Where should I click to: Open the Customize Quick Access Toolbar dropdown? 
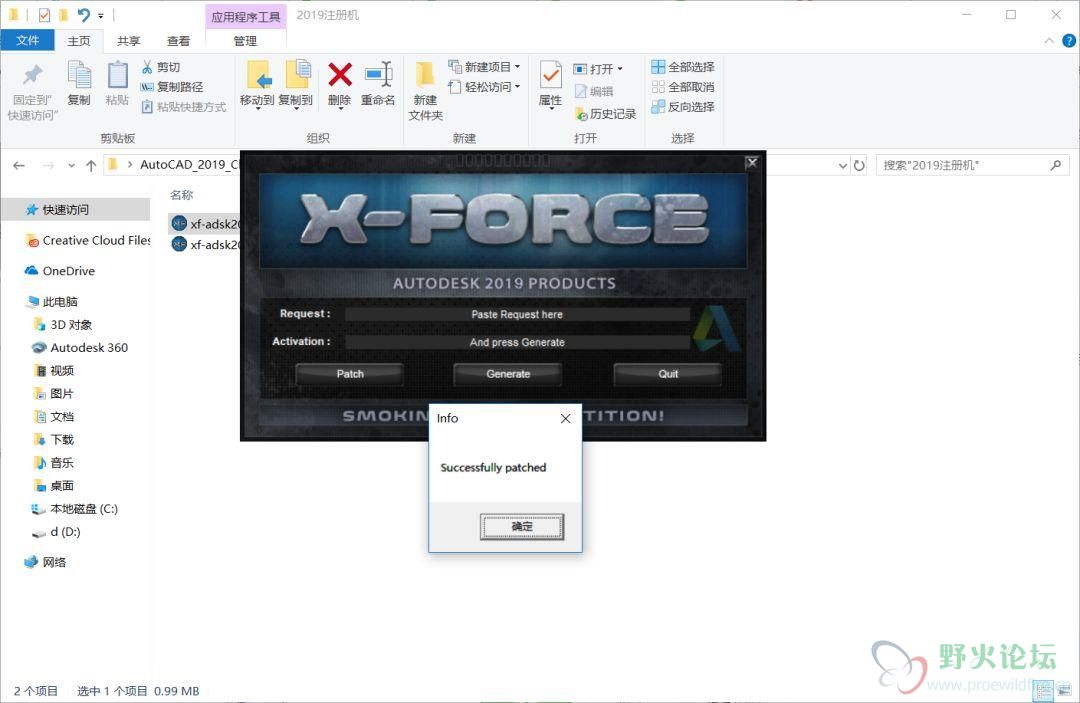click(101, 15)
